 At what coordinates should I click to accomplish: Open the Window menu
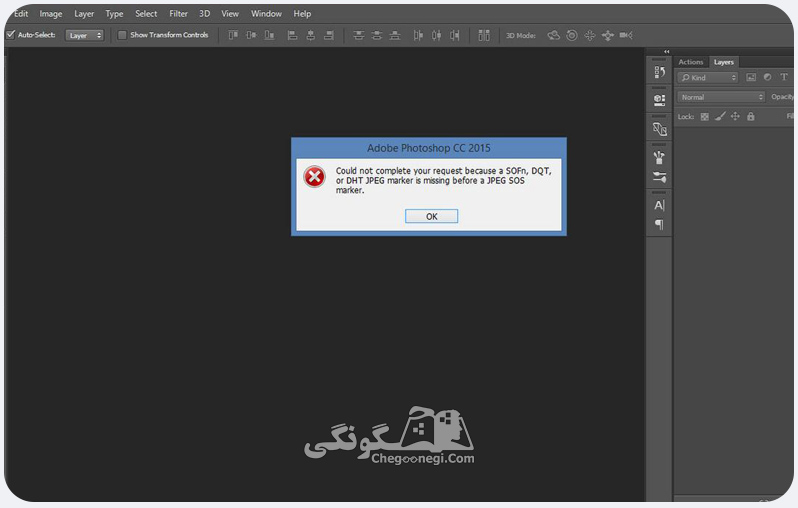(x=266, y=14)
